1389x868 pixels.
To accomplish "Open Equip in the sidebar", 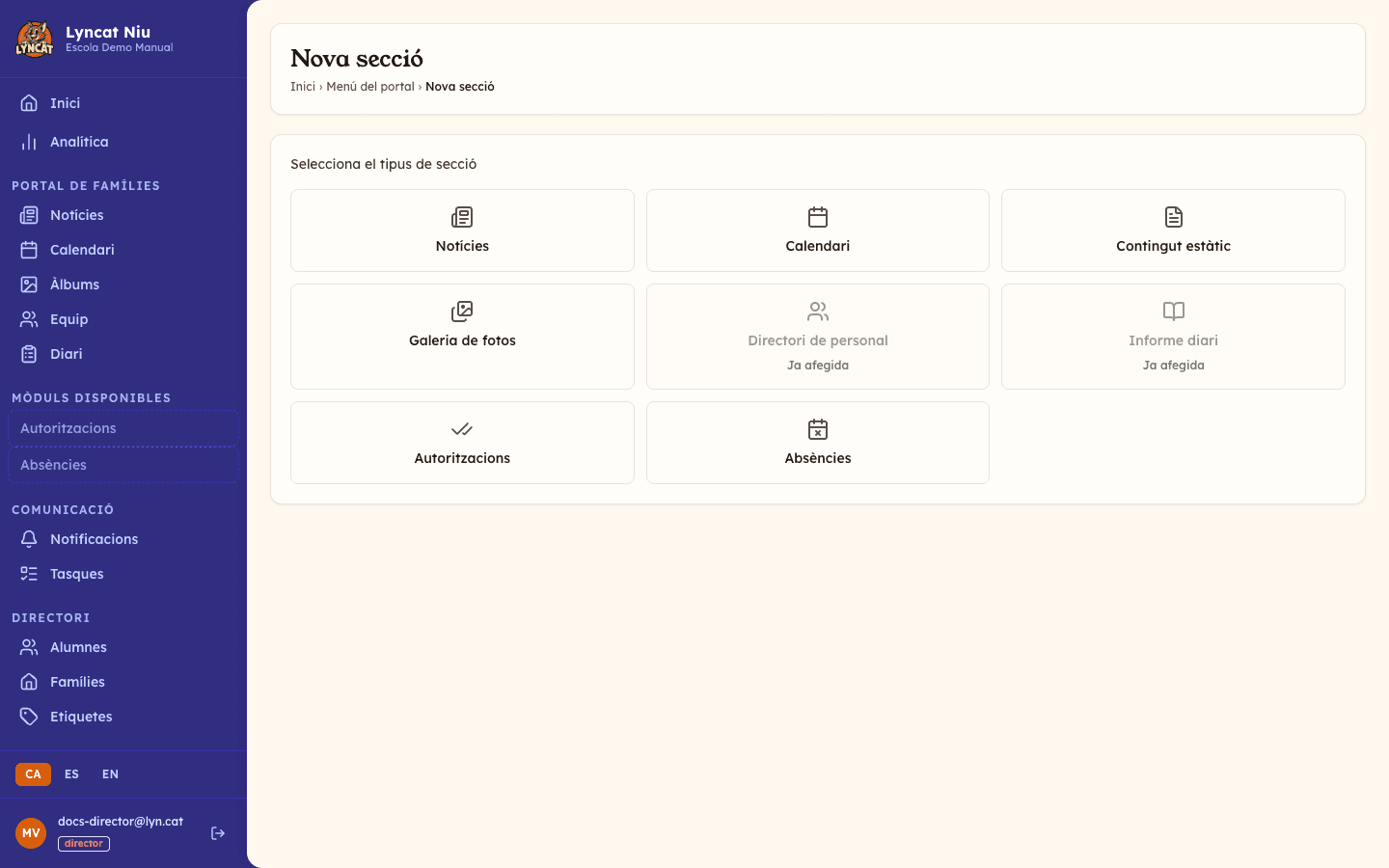I will pos(123,319).
